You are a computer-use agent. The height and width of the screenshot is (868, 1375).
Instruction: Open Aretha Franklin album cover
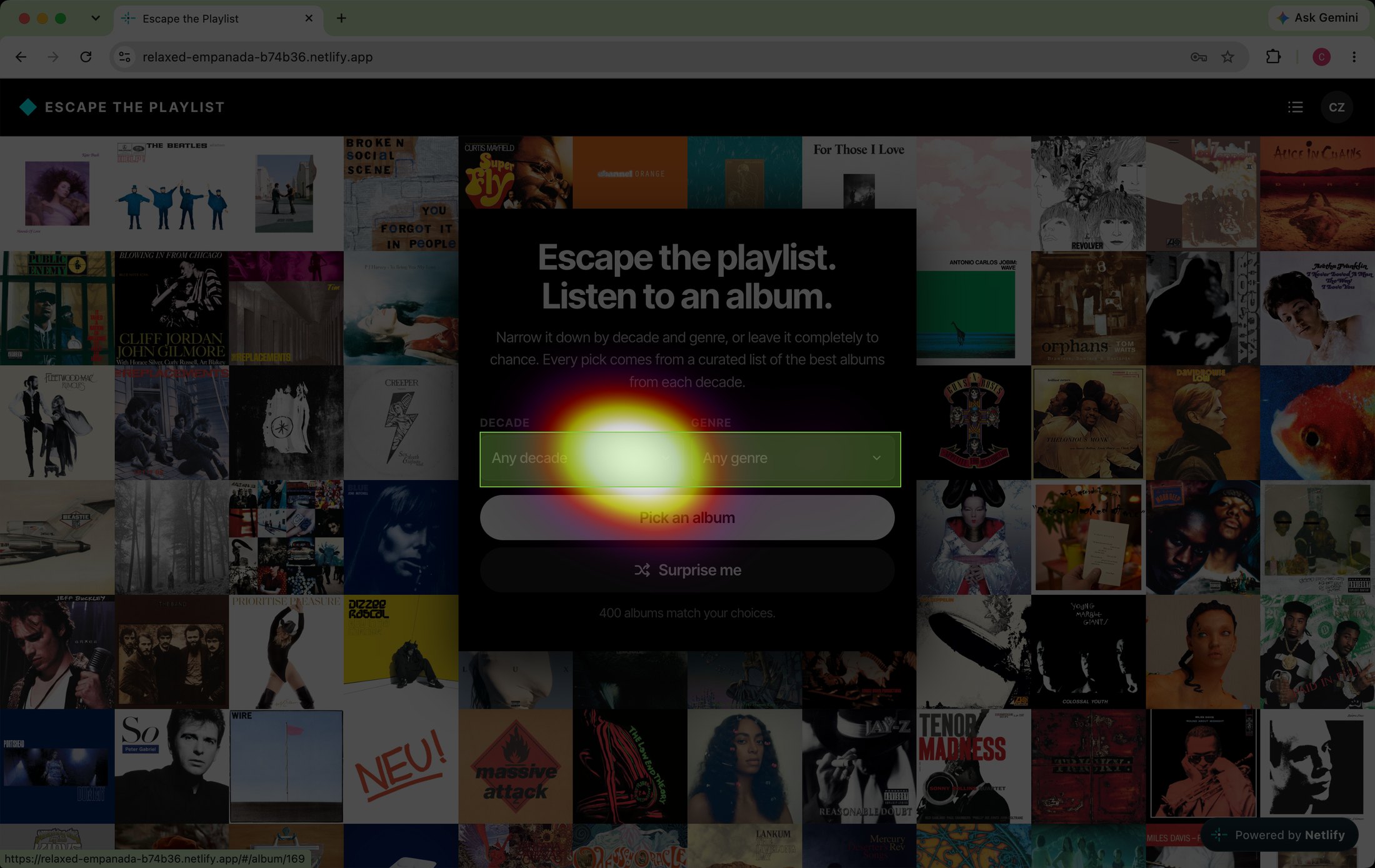point(1317,308)
